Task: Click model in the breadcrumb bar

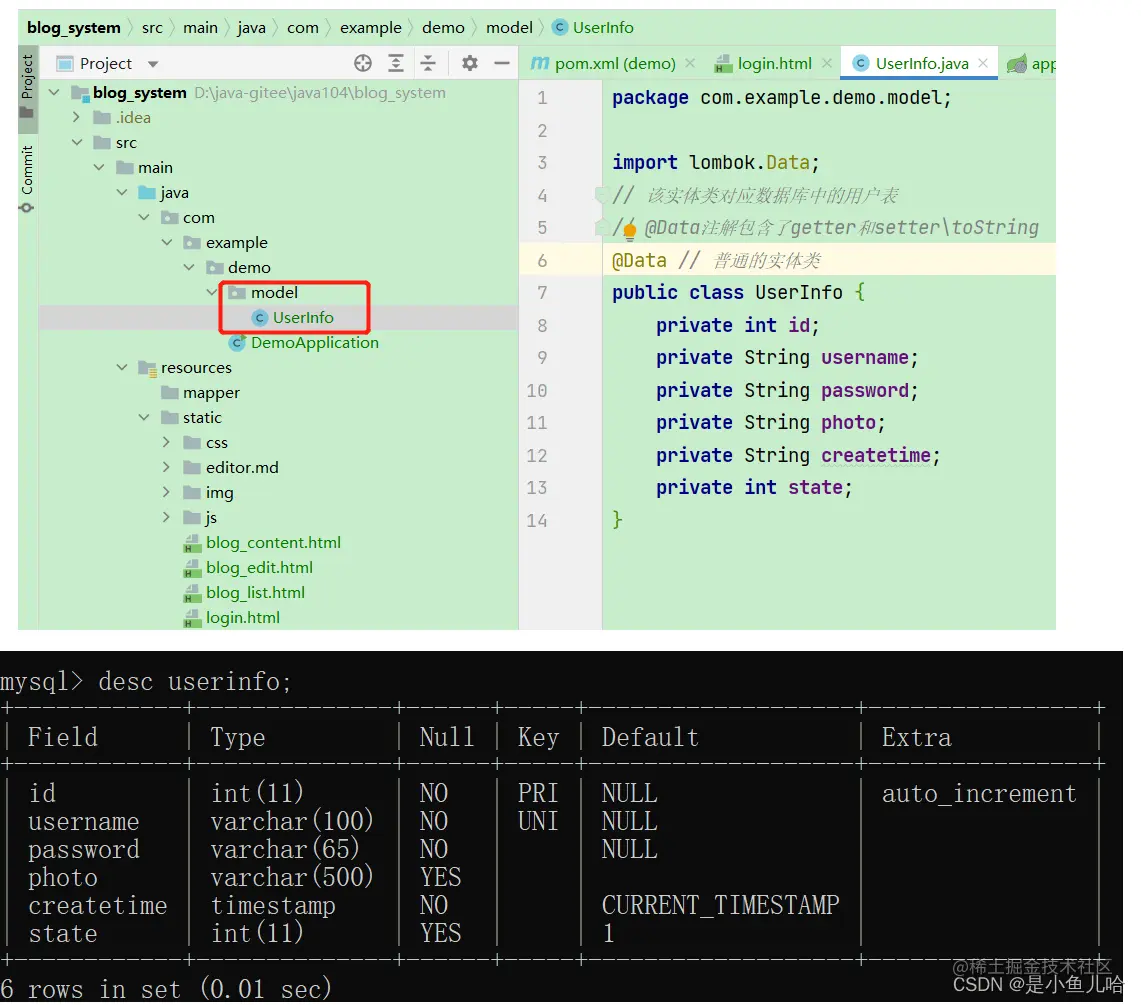Action: tap(509, 28)
